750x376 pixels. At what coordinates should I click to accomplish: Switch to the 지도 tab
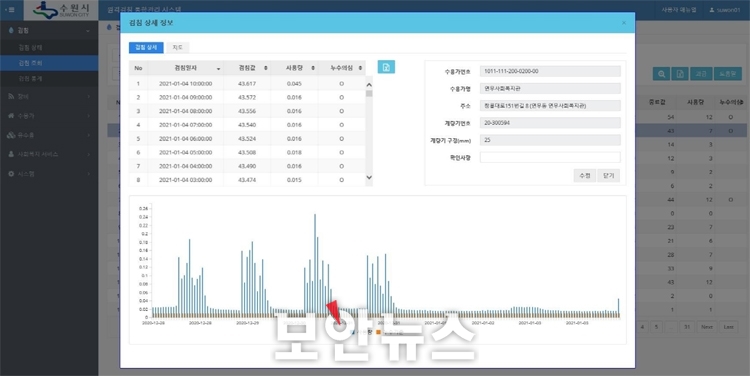[177, 47]
